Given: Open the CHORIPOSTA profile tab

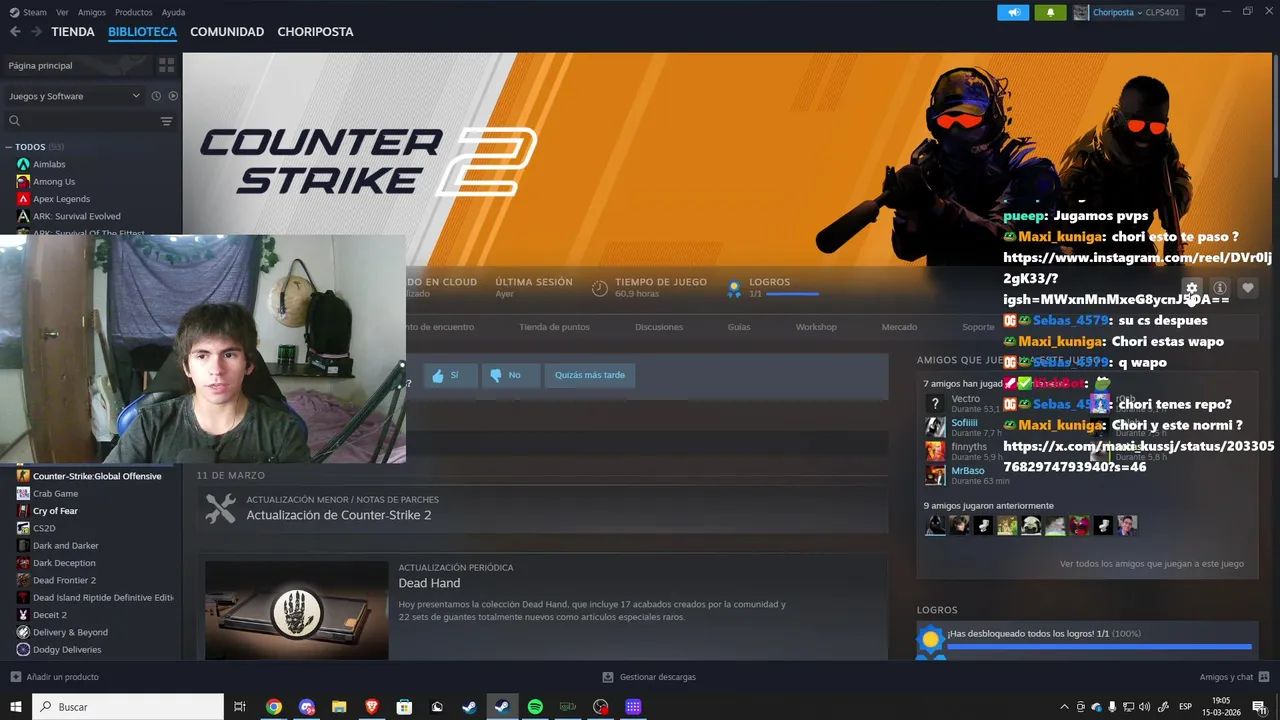Looking at the screenshot, I should click(315, 32).
